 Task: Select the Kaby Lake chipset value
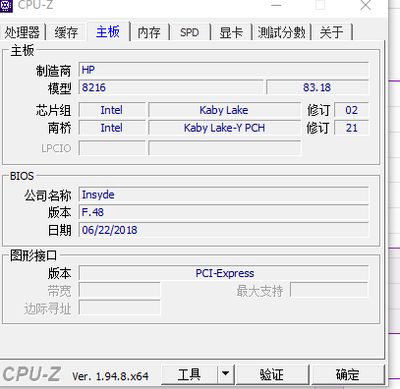224,110
